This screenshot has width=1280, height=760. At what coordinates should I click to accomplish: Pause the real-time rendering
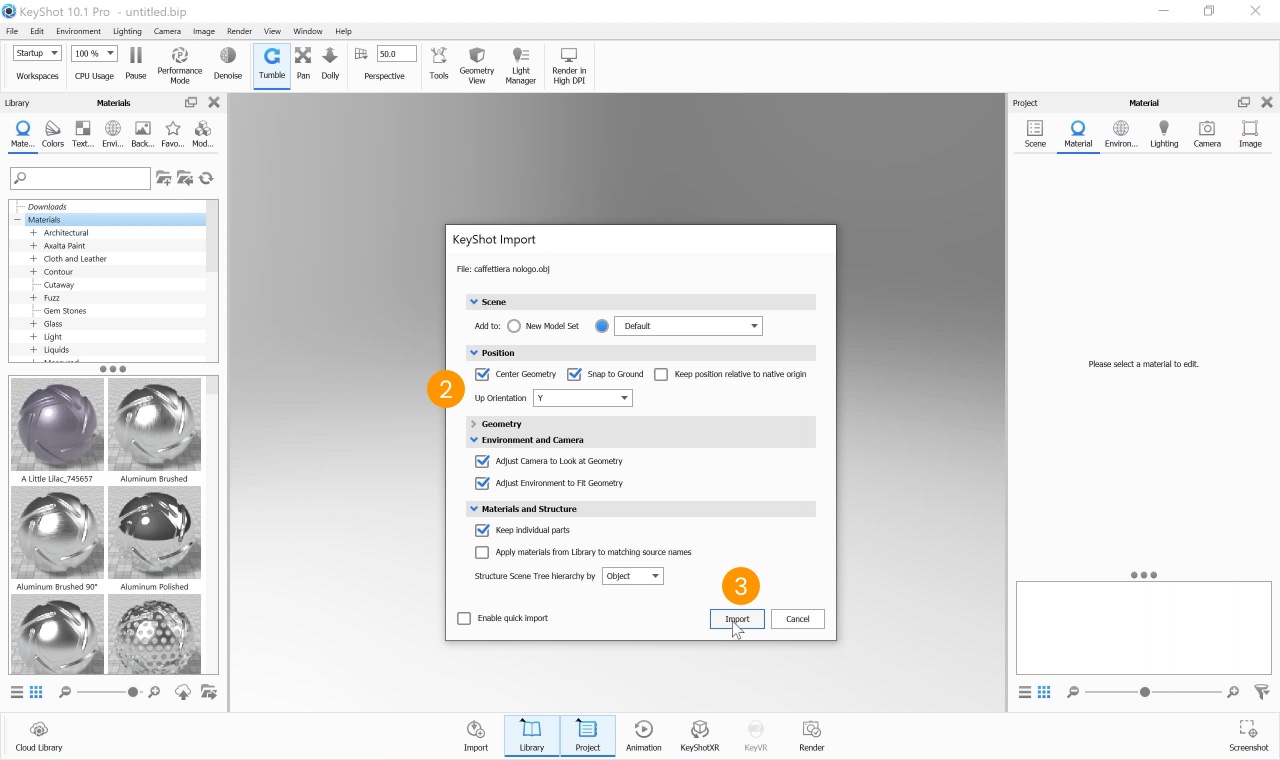point(135,62)
